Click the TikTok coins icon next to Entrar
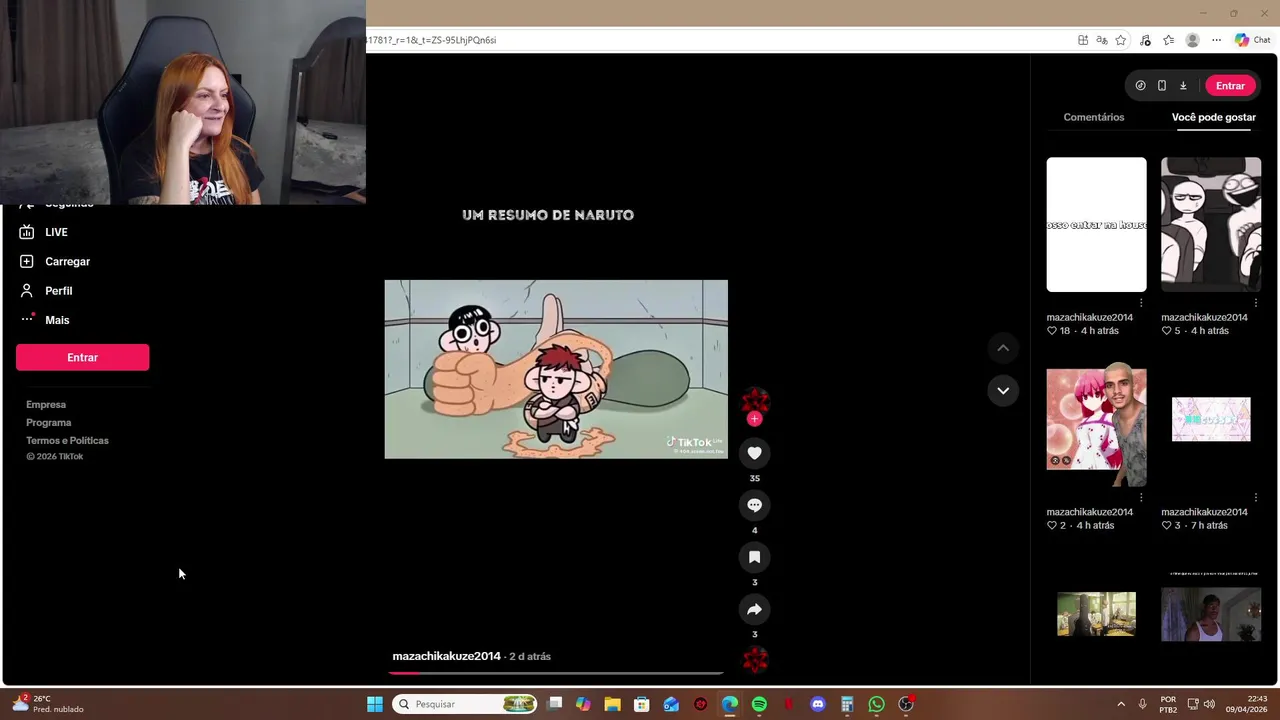Image resolution: width=1280 pixels, height=720 pixels. (x=1140, y=86)
